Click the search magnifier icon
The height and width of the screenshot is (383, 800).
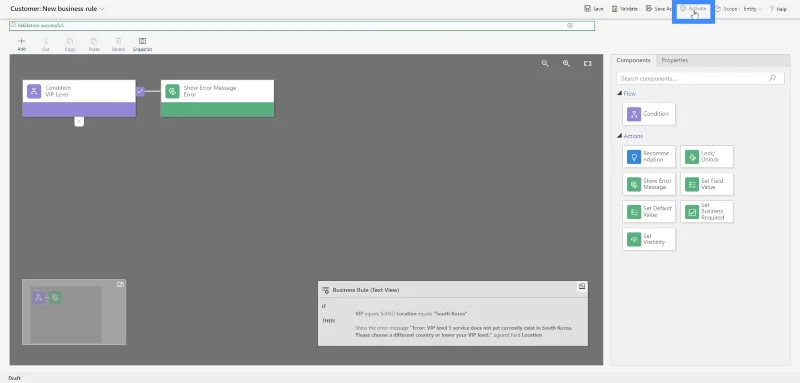772,78
